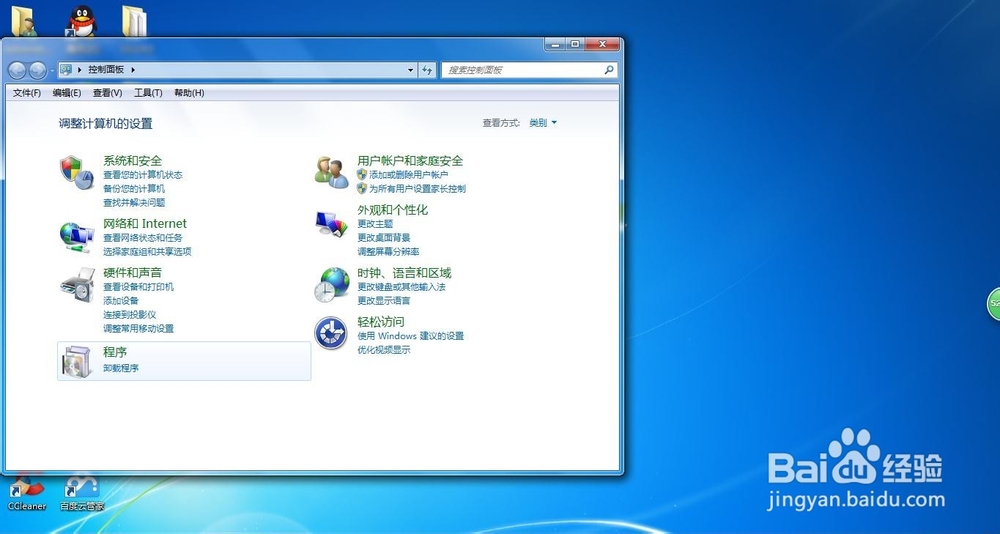Click 更改主题 link

point(375,224)
